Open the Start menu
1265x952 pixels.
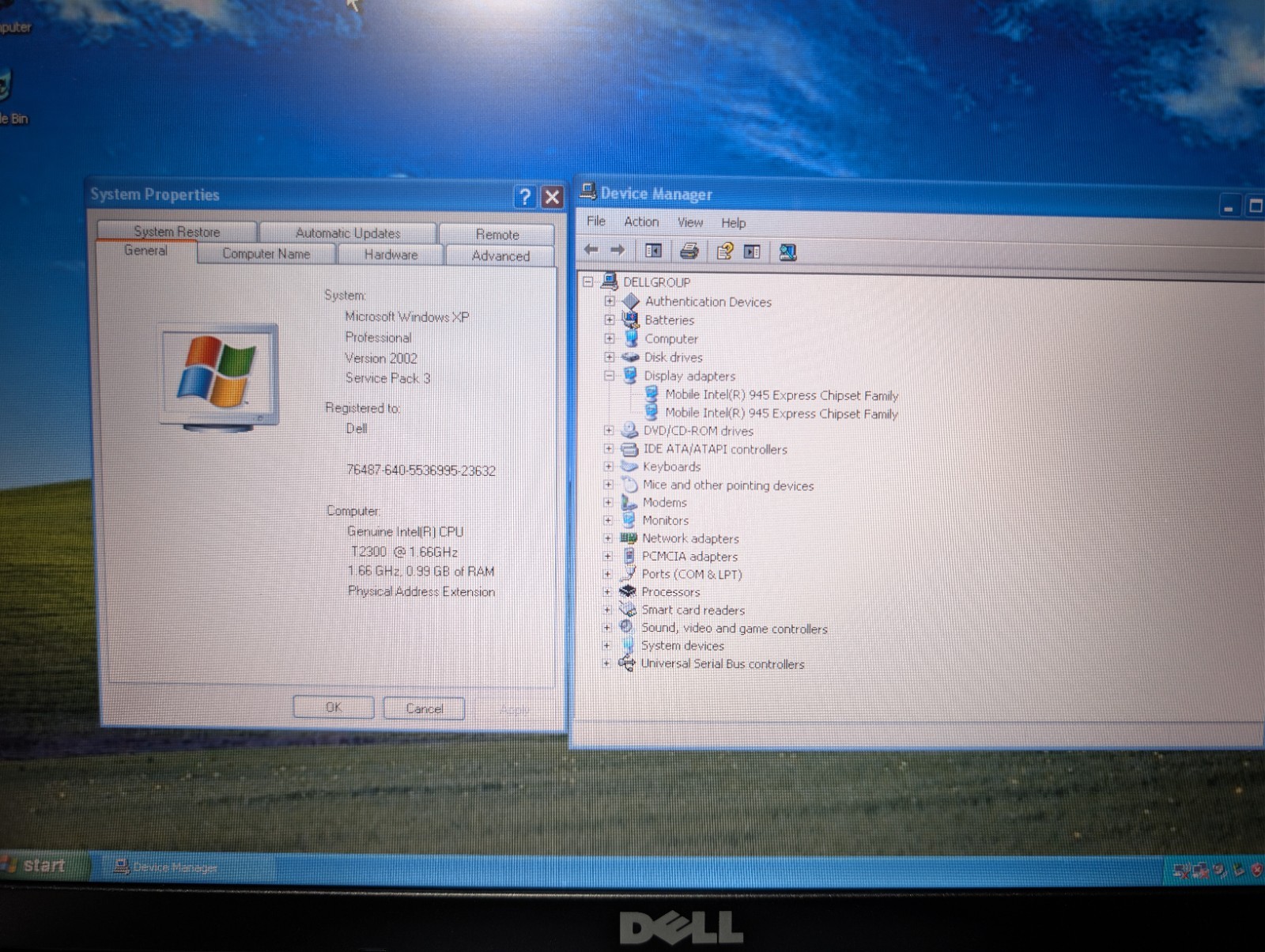(x=44, y=865)
